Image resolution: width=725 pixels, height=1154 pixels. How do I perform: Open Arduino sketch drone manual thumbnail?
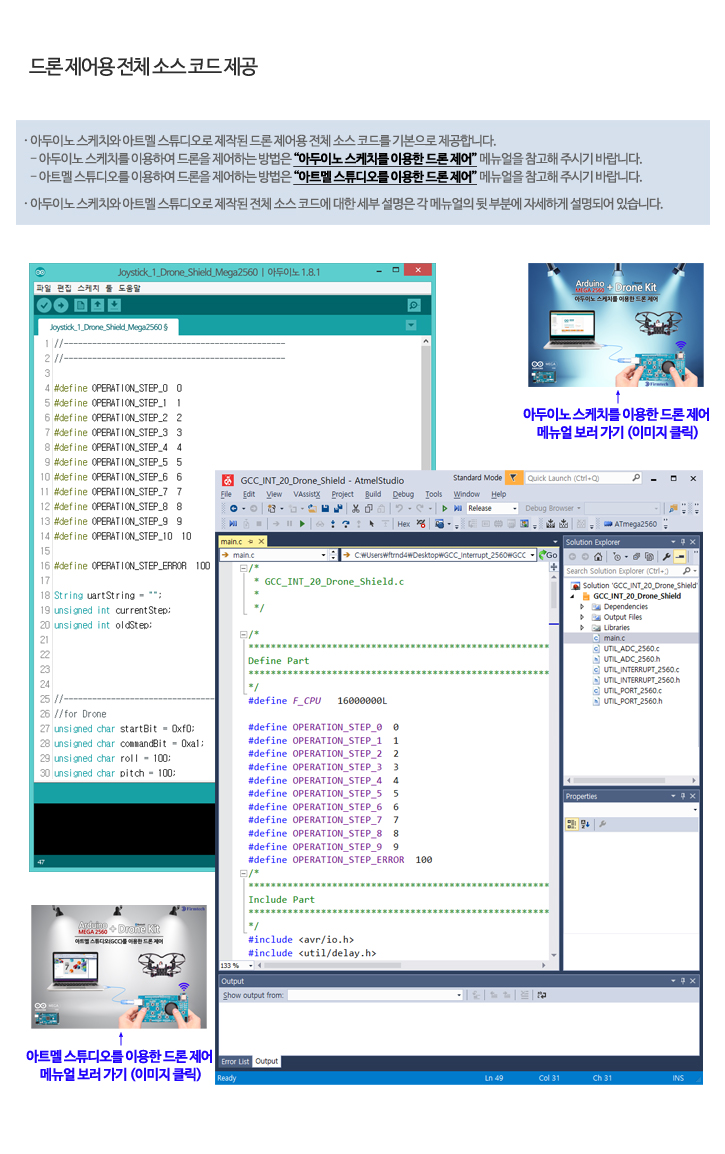[x=615, y=325]
